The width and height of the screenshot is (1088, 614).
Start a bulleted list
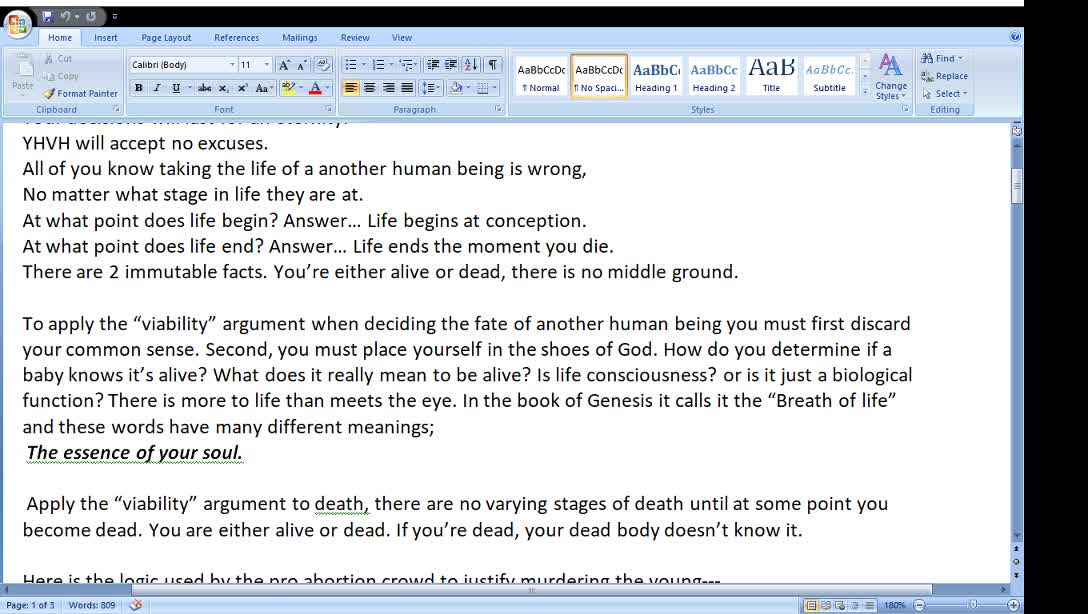pos(351,65)
